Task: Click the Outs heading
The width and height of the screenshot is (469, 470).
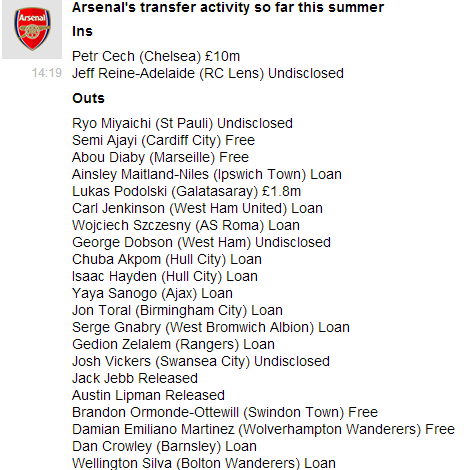Action: tap(88, 98)
